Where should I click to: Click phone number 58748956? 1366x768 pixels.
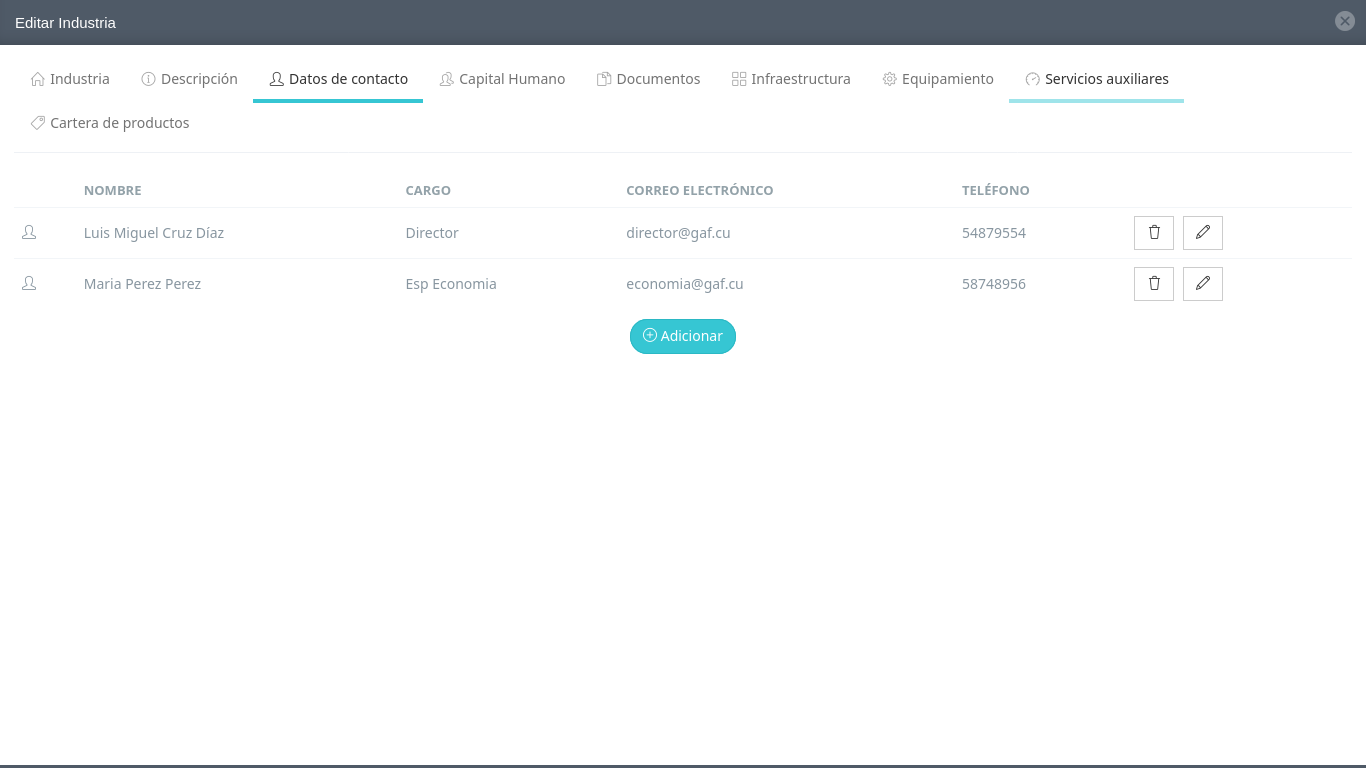coord(993,284)
